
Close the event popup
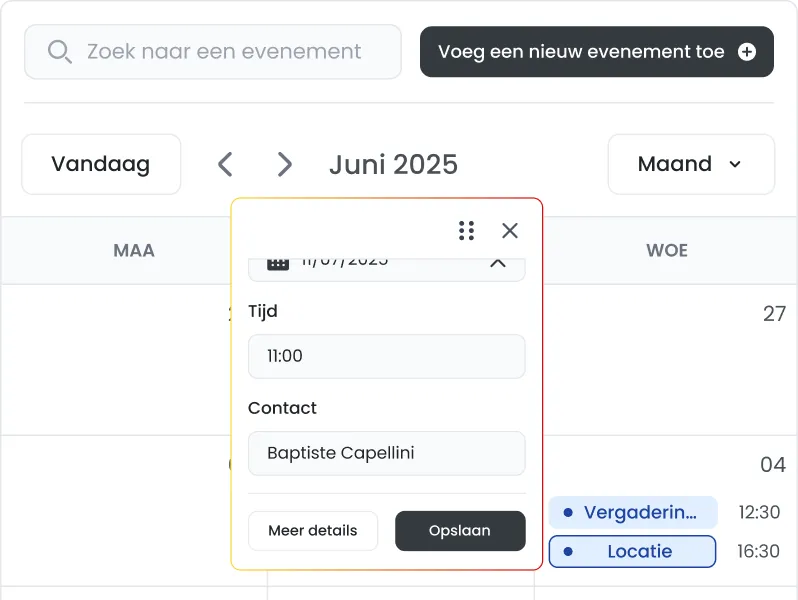coord(509,231)
